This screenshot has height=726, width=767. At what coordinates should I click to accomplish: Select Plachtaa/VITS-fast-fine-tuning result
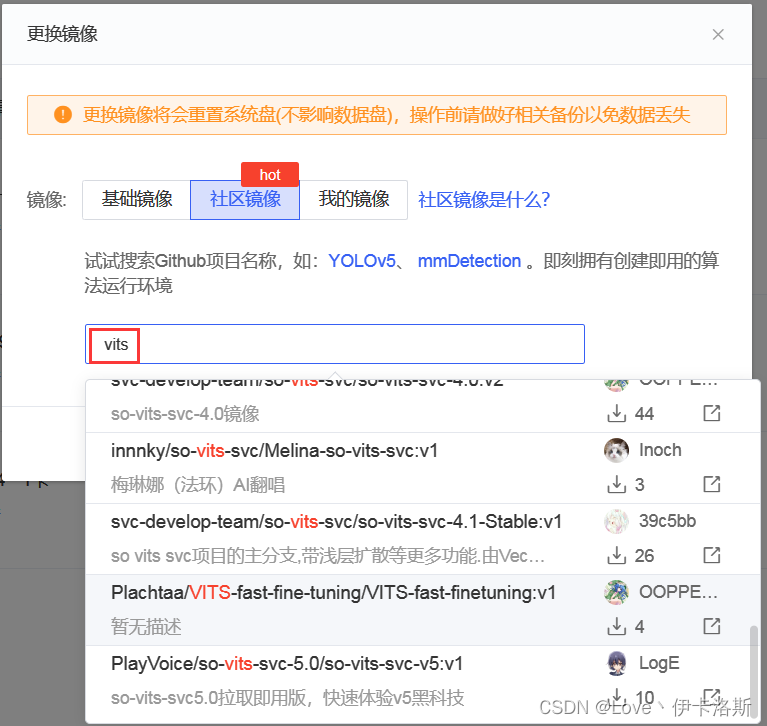[x=423, y=610]
